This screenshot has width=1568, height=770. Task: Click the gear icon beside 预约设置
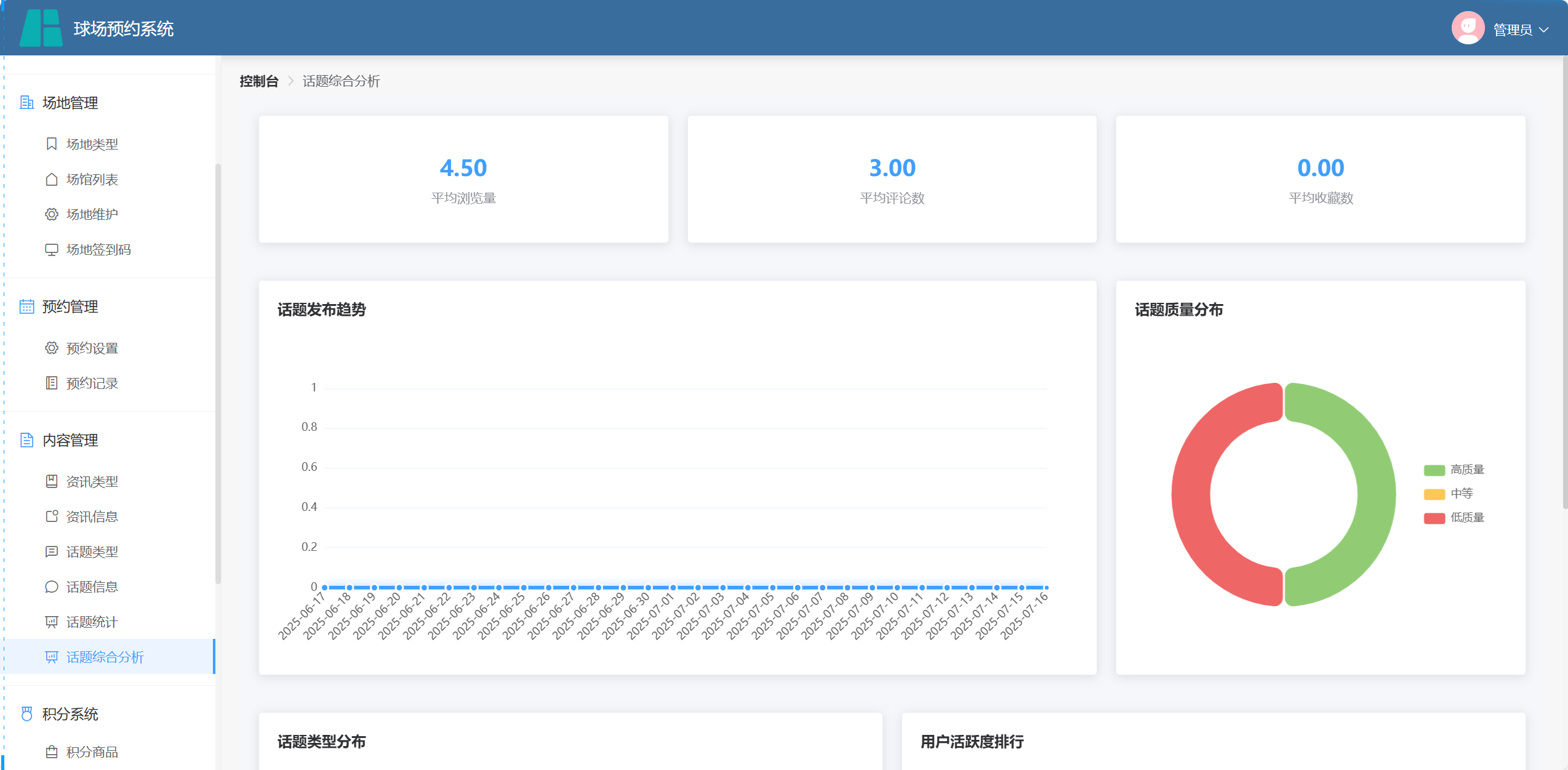52,348
